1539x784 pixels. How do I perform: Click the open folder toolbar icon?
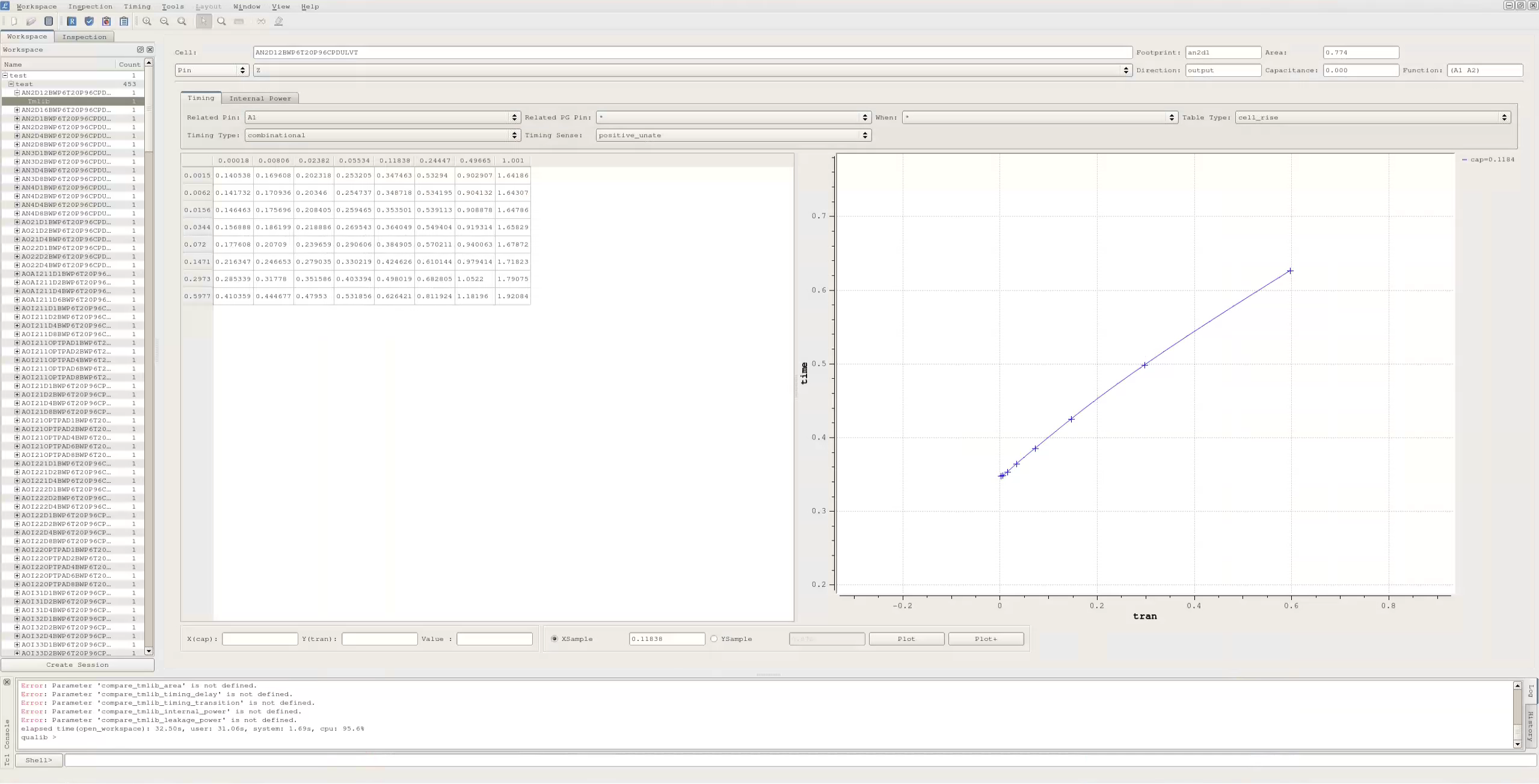[31, 21]
